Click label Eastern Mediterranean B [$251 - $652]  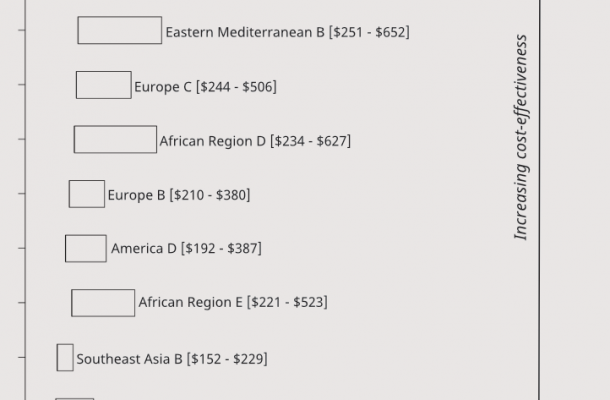pyautogui.click(x=287, y=32)
